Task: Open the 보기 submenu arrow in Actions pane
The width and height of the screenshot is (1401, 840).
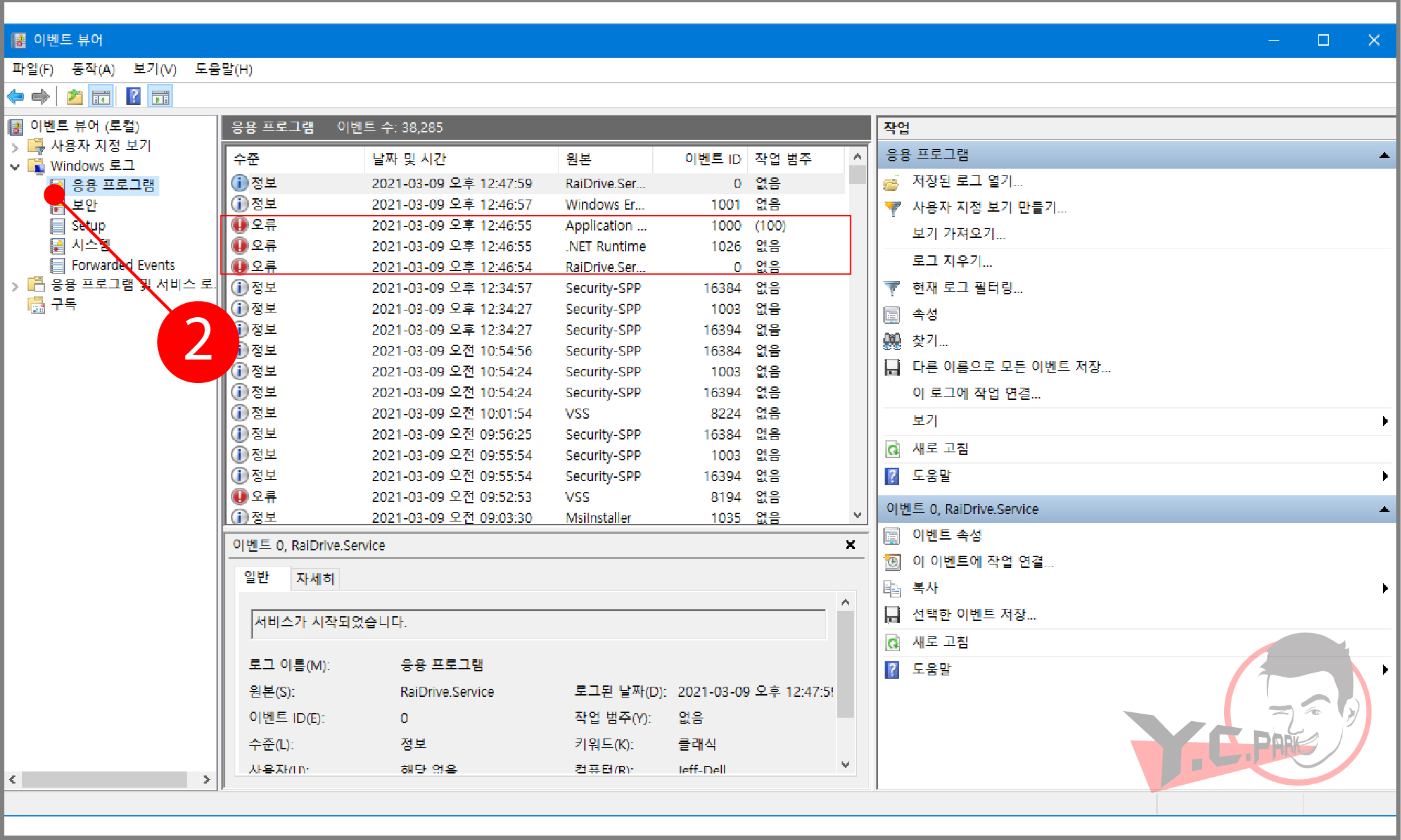Action: coord(1384,421)
